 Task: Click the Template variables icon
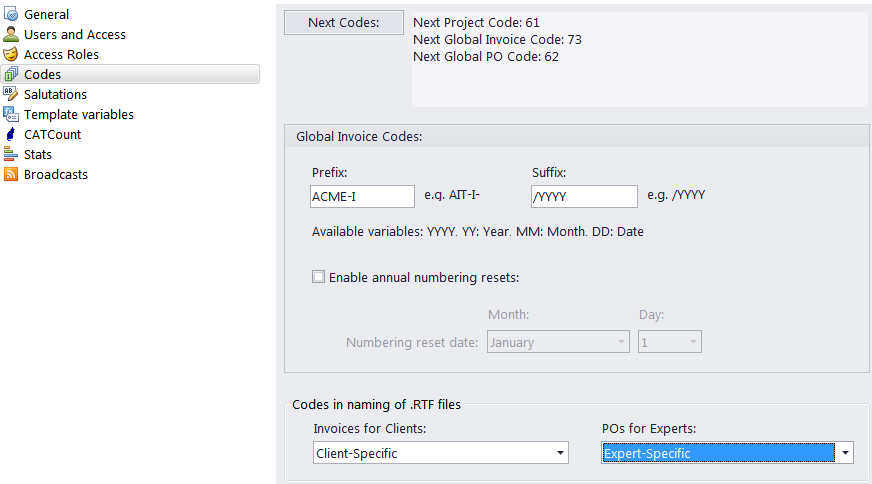point(11,114)
